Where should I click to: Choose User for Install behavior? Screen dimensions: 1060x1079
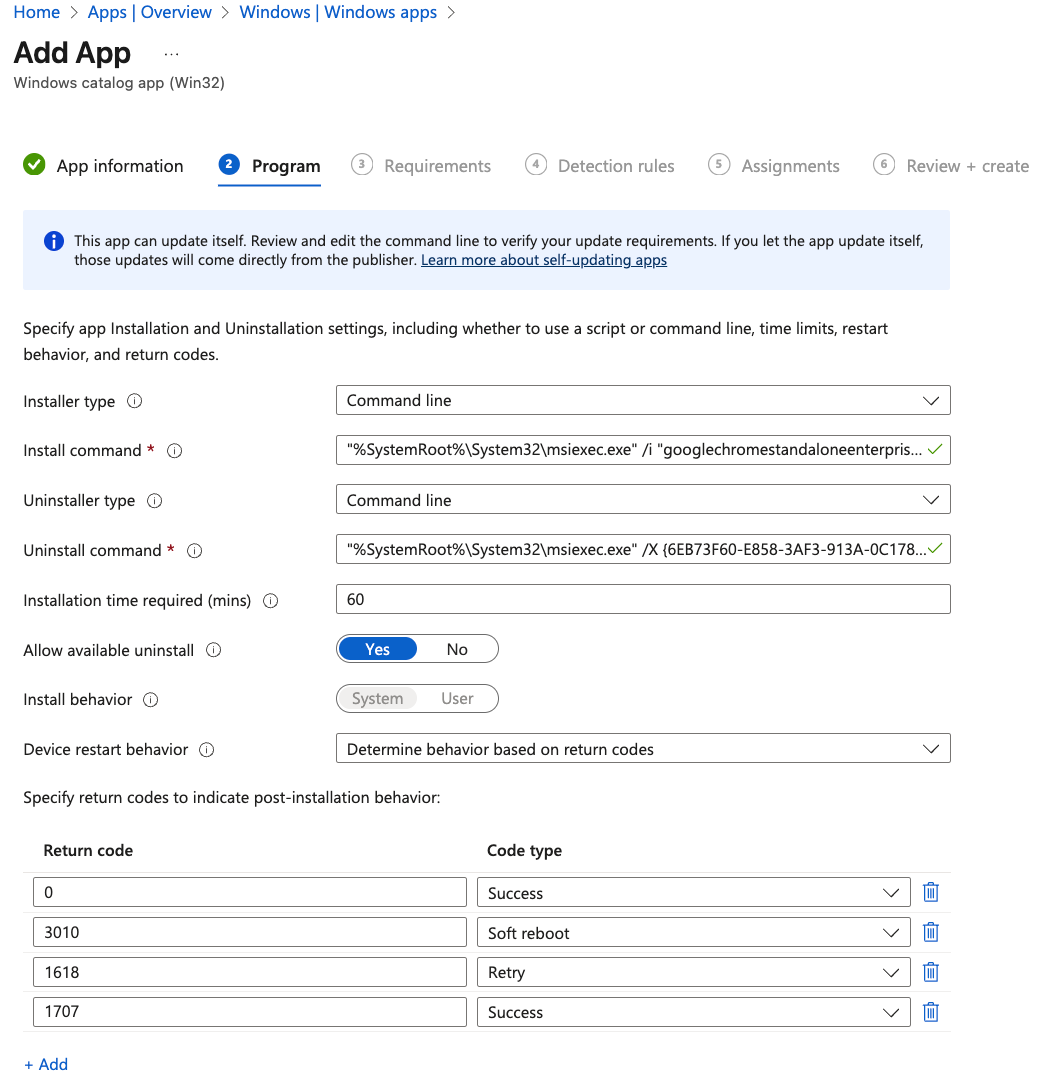pos(457,699)
